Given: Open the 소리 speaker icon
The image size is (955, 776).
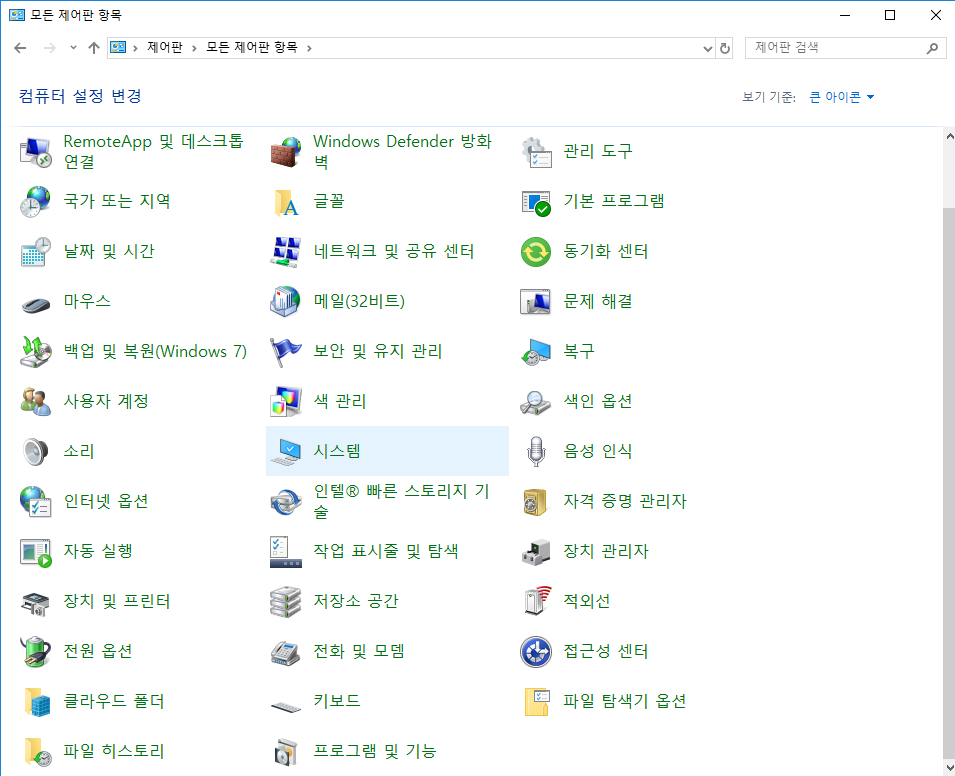Looking at the screenshot, I should pos(36,451).
